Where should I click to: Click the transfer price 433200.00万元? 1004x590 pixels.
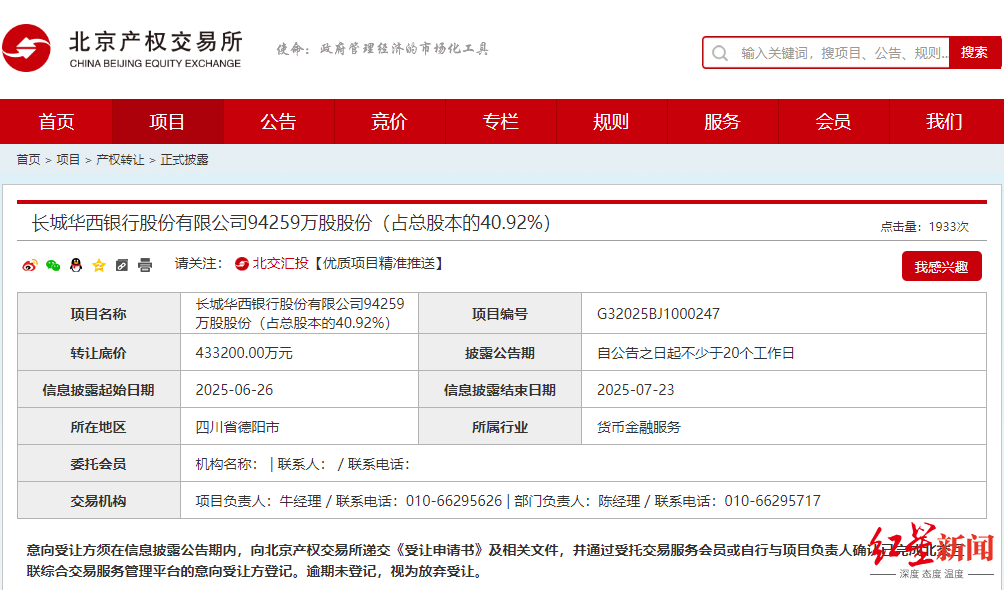click(244, 353)
